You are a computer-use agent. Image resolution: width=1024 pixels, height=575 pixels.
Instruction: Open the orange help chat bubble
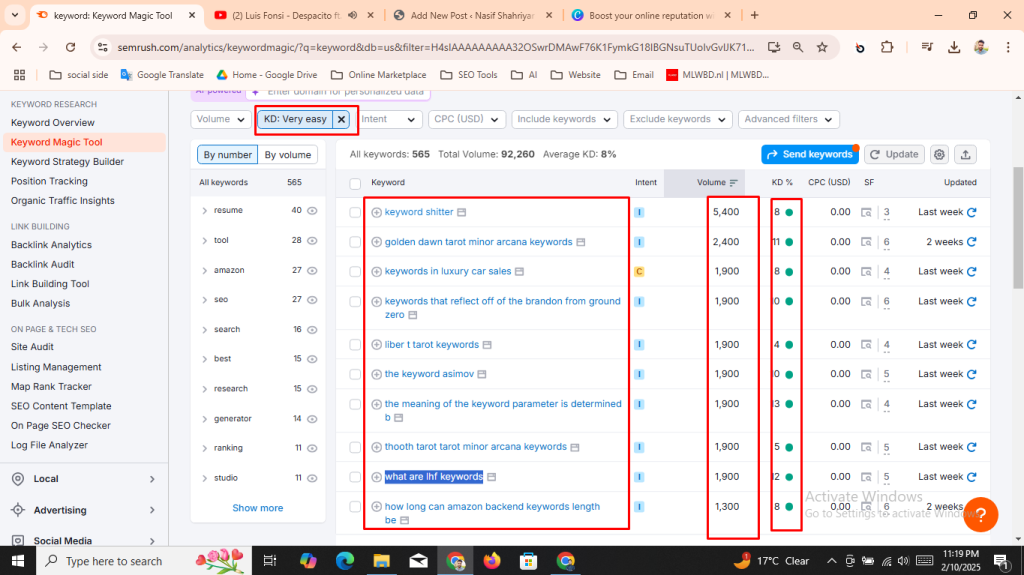coord(980,514)
